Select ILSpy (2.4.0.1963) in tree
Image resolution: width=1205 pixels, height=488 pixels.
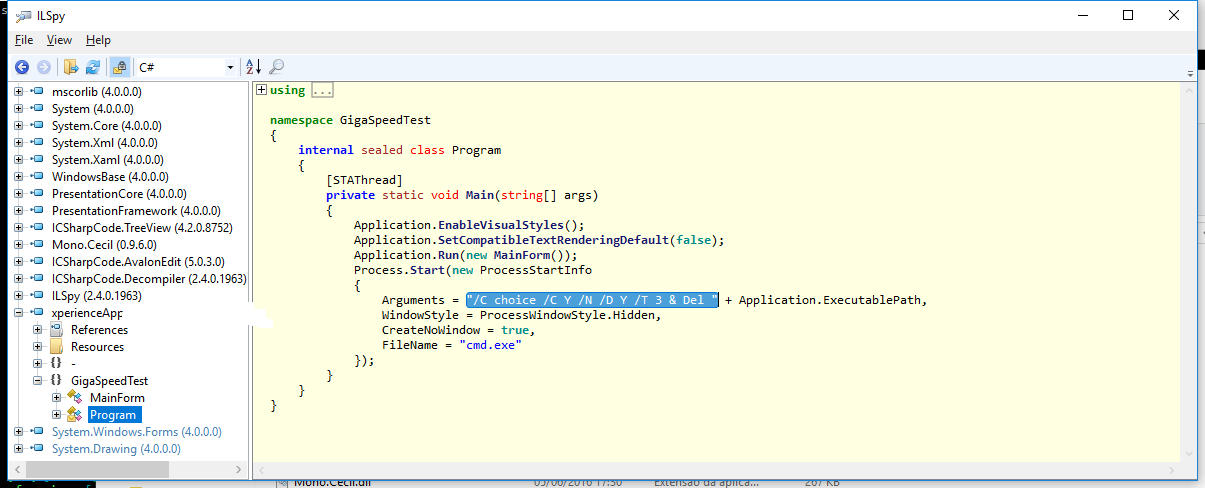tap(96, 296)
